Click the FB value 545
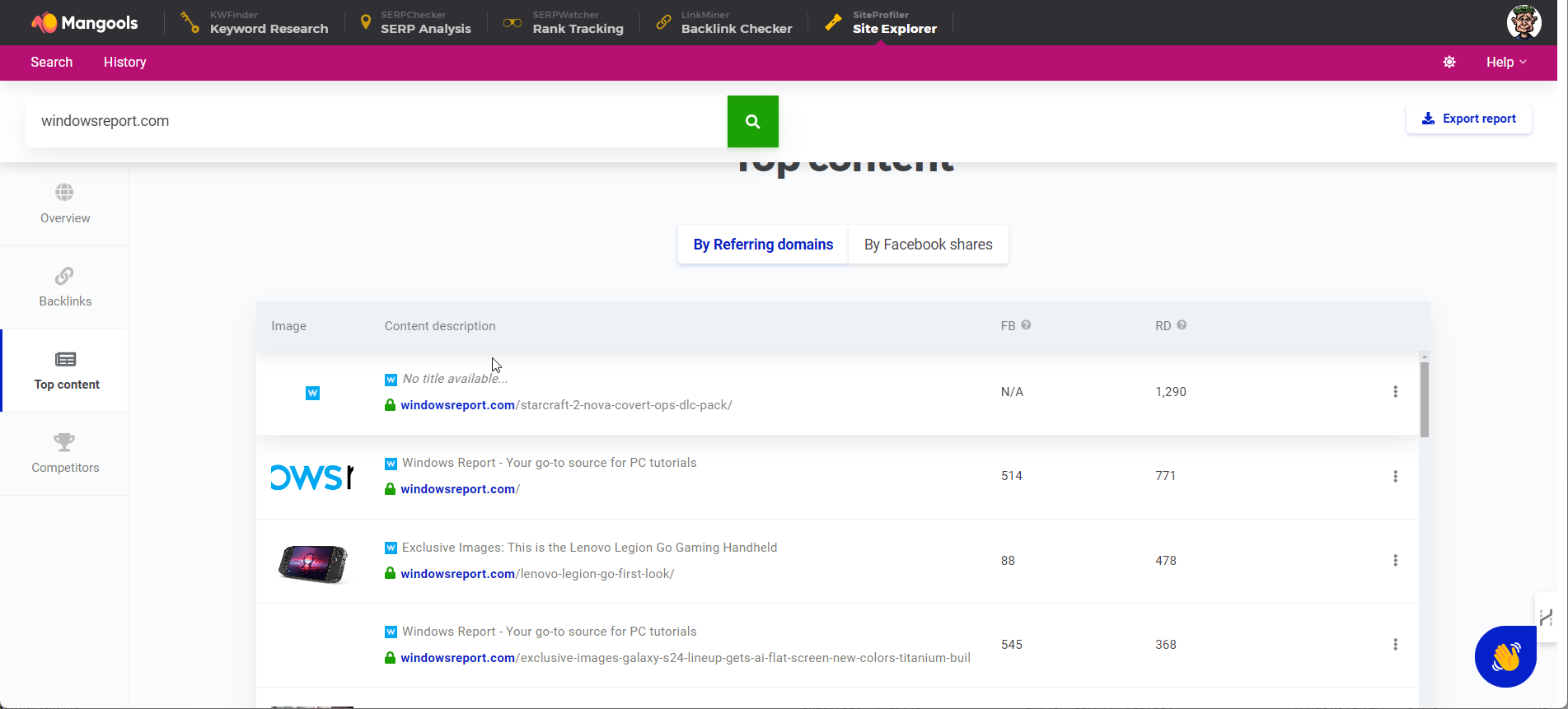This screenshot has height=709, width=1568. click(1012, 645)
